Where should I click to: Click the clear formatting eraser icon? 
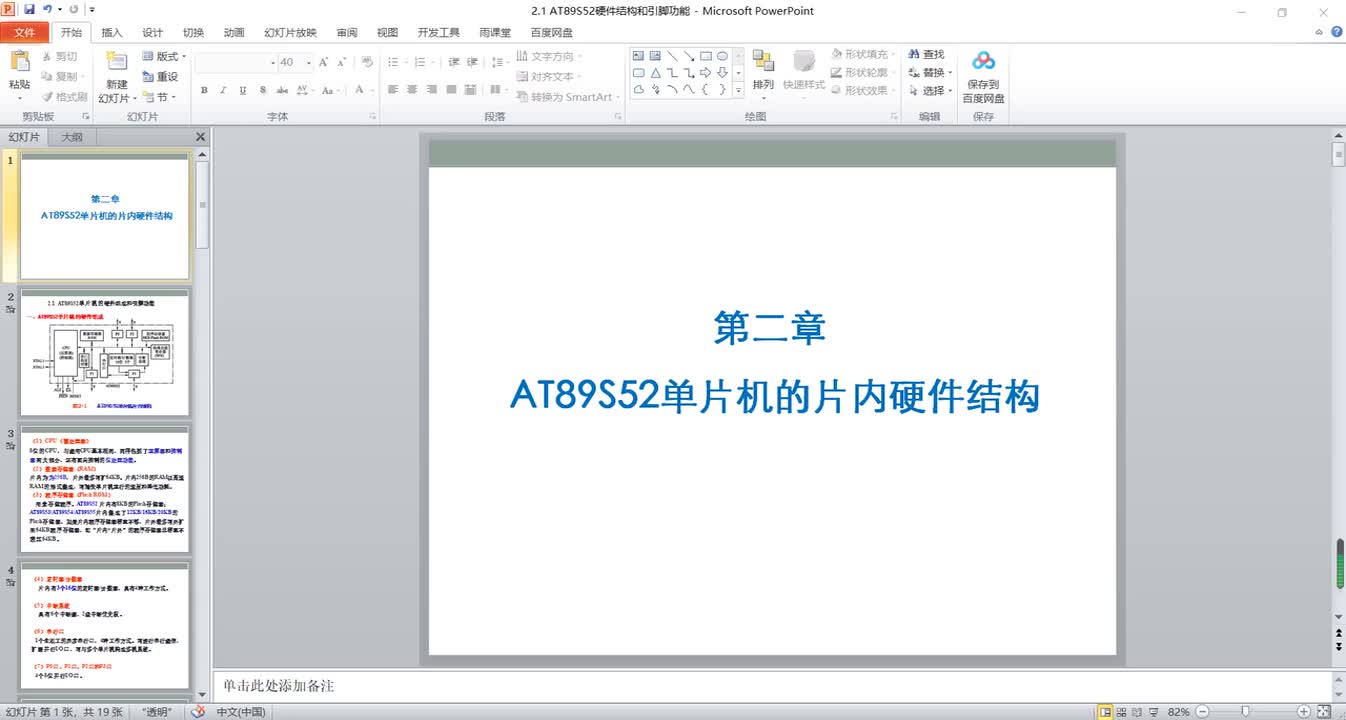coord(367,62)
